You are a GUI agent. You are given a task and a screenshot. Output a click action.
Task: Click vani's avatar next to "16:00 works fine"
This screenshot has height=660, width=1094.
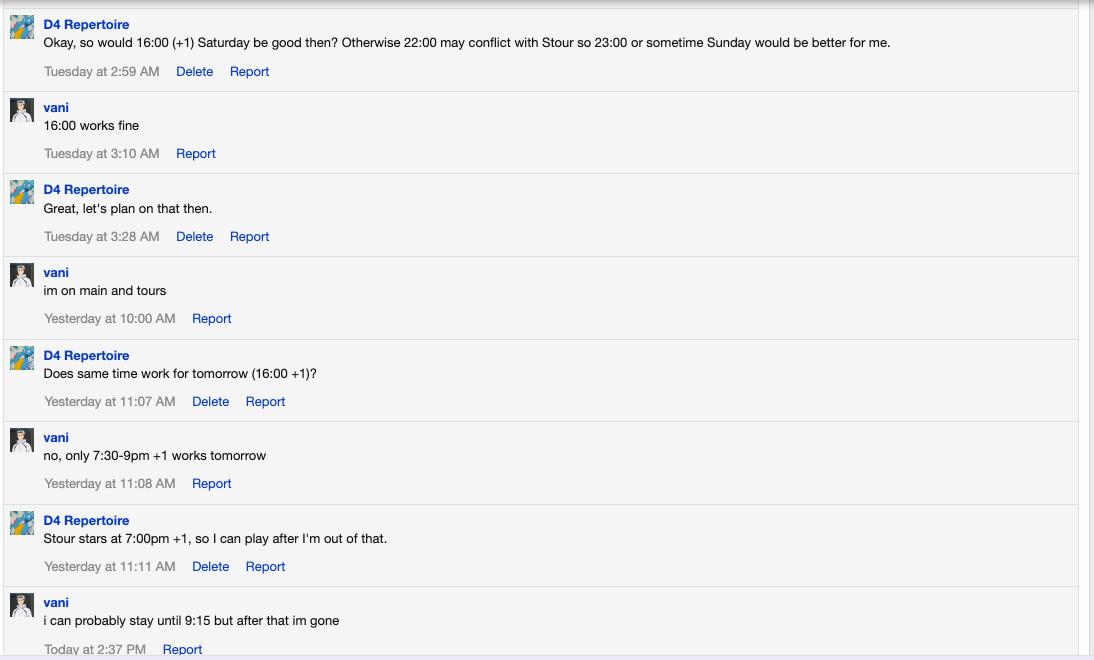coord(22,110)
